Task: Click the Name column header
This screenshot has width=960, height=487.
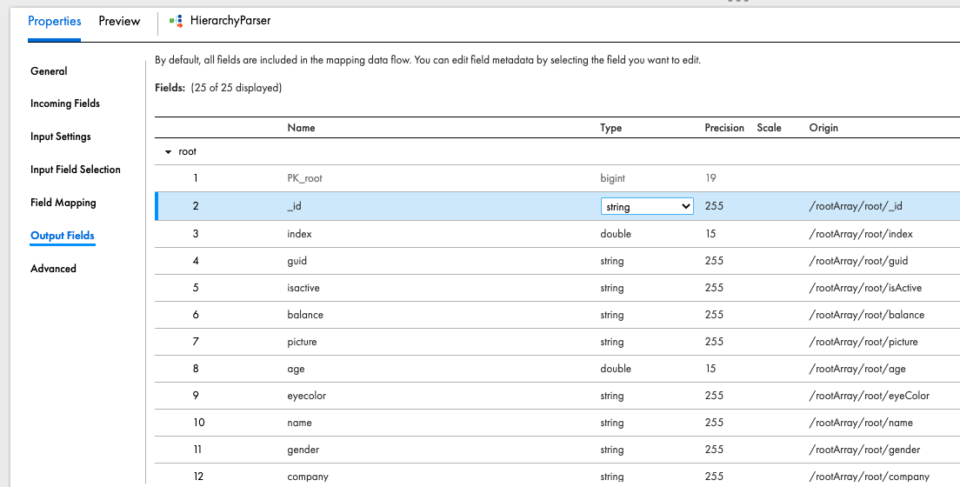Action: click(x=301, y=128)
